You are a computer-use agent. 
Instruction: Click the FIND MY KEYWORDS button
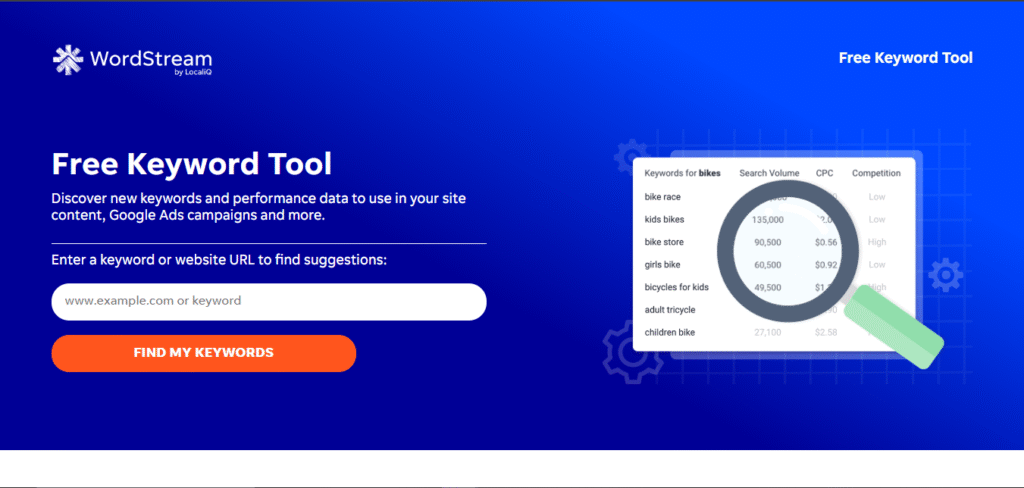pos(204,353)
